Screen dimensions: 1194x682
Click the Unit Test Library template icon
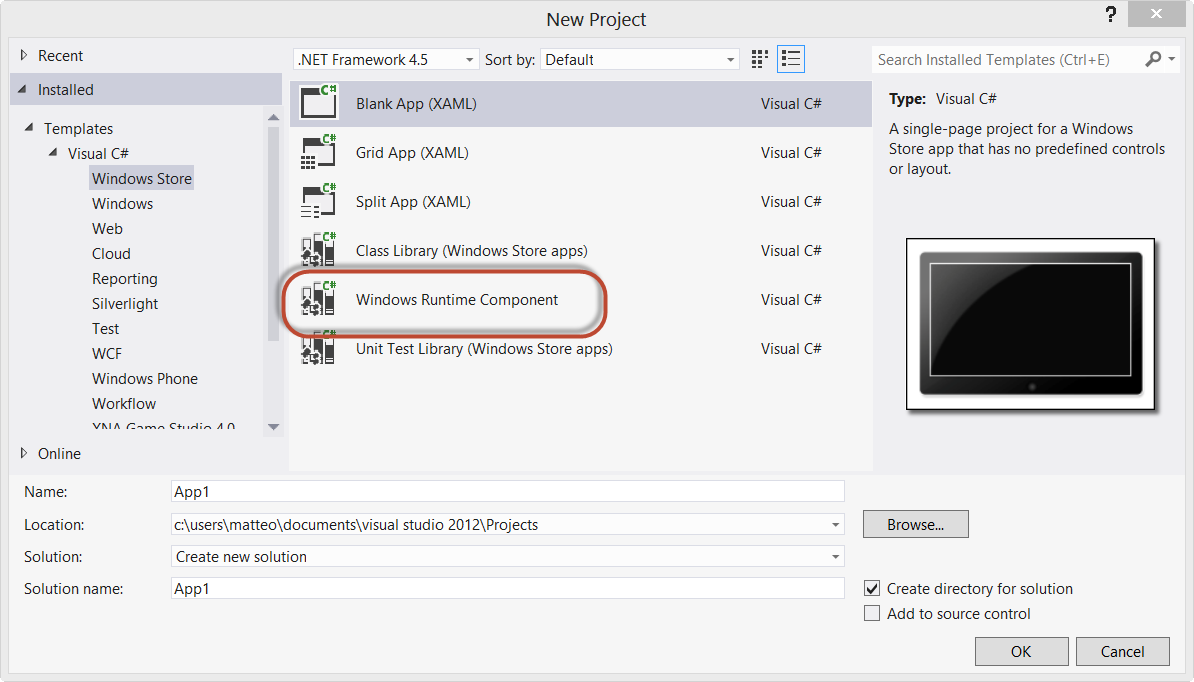point(318,348)
